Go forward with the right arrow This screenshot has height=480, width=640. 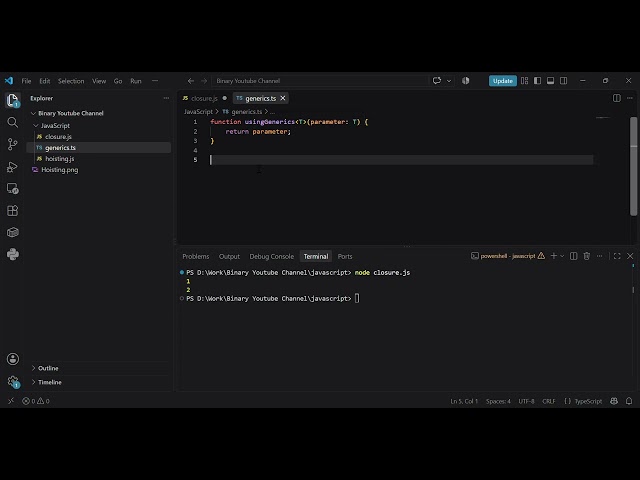tap(204, 81)
